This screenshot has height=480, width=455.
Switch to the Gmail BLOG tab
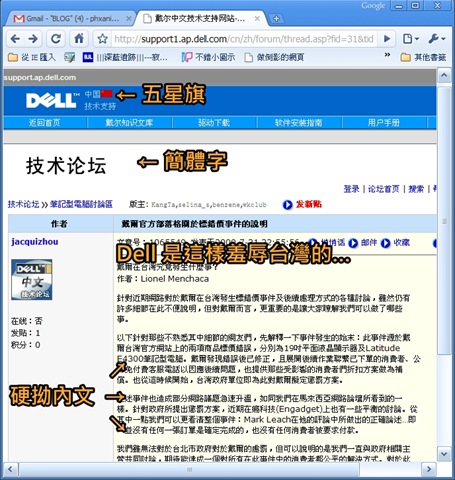[x=69, y=19]
